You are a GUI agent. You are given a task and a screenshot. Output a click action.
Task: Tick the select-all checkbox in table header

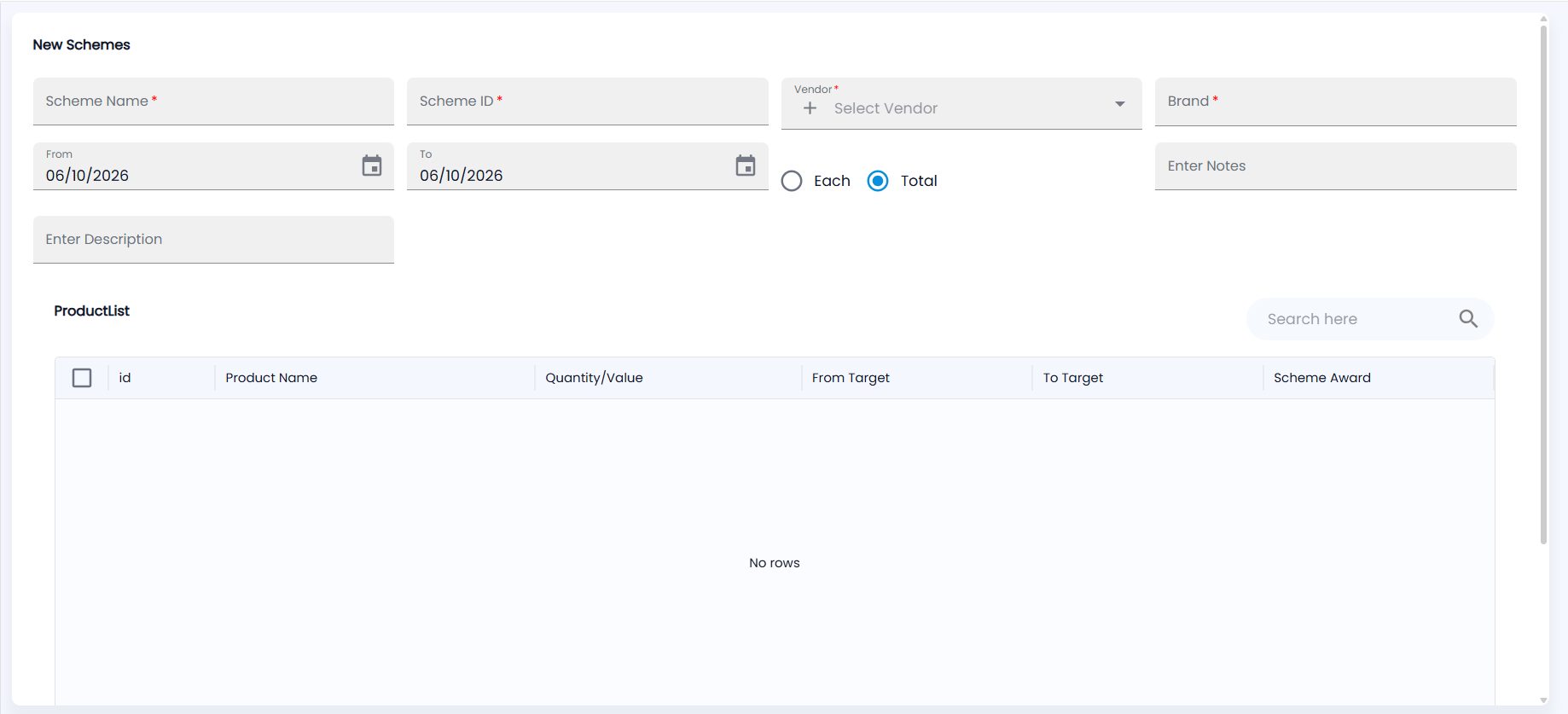(82, 378)
